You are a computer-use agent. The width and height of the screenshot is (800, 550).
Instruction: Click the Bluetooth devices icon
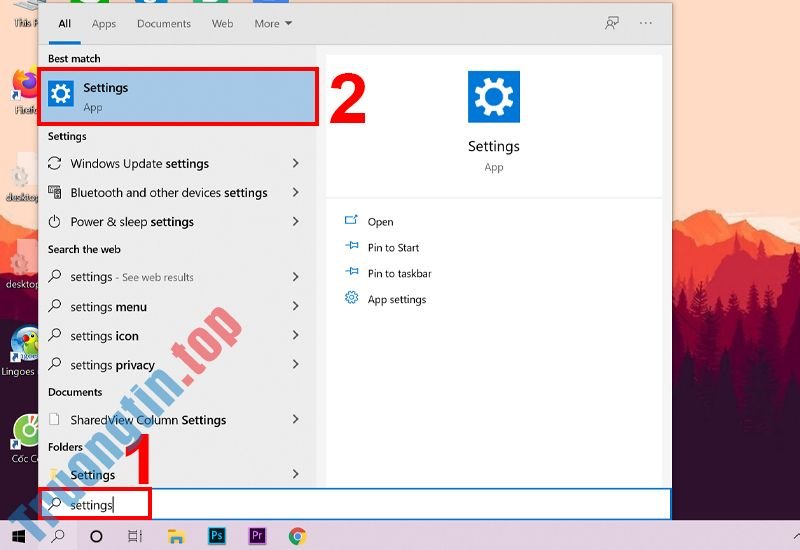(x=55, y=192)
